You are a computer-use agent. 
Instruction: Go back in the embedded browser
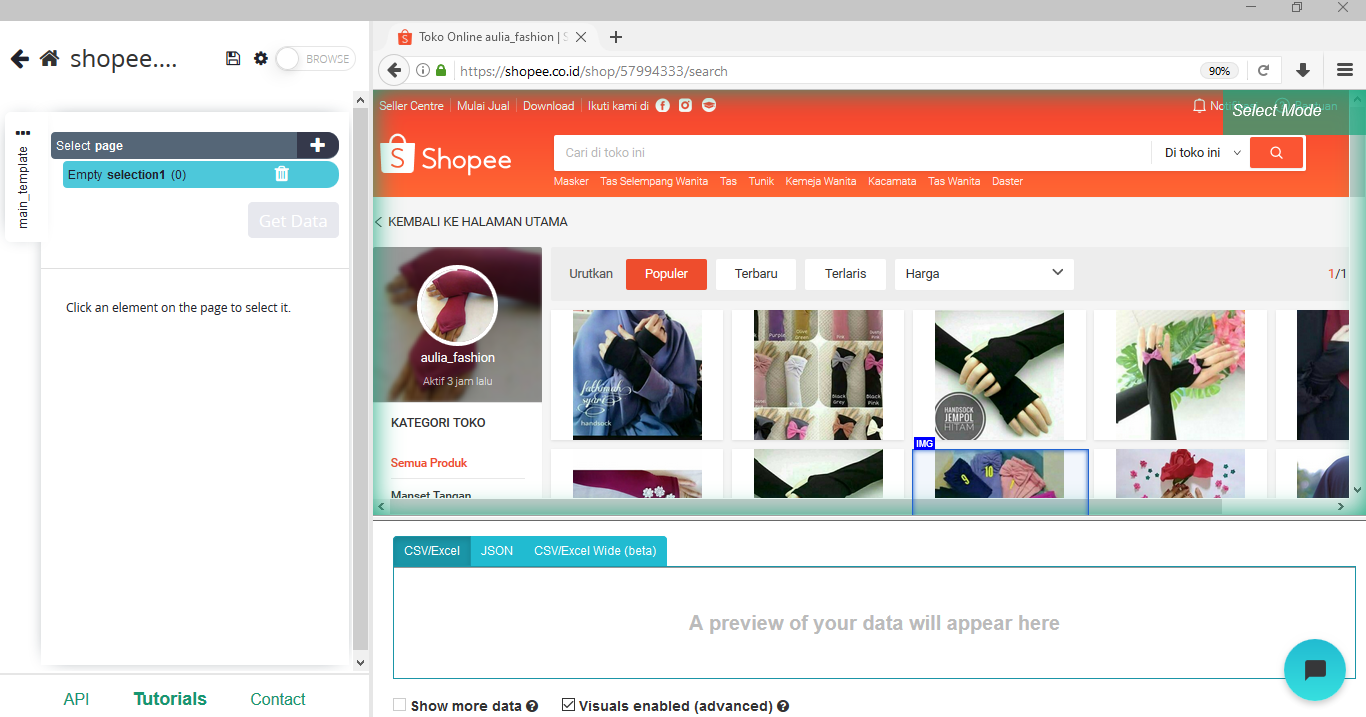[x=394, y=70]
